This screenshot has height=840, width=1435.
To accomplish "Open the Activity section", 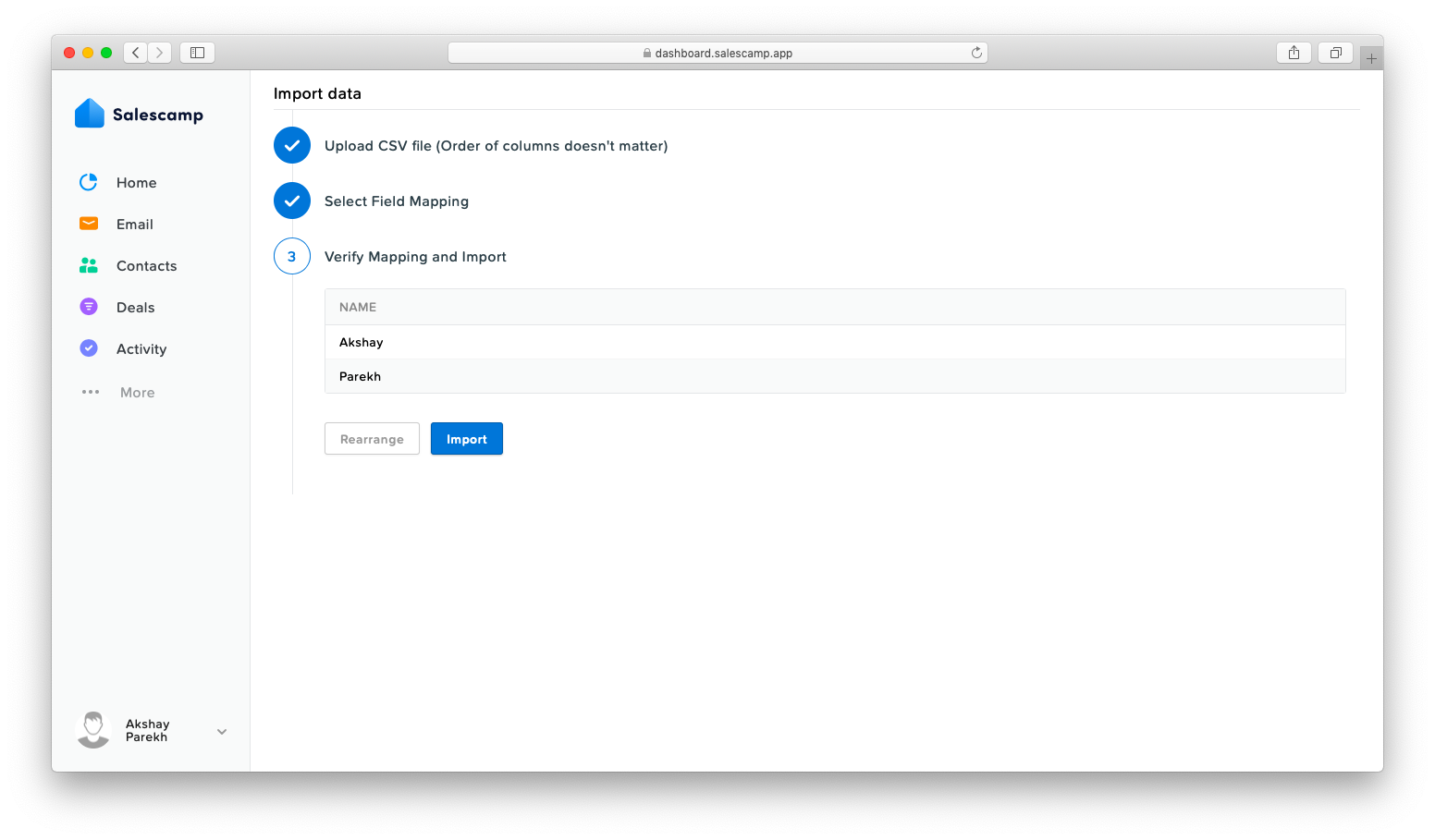I will pos(141,349).
